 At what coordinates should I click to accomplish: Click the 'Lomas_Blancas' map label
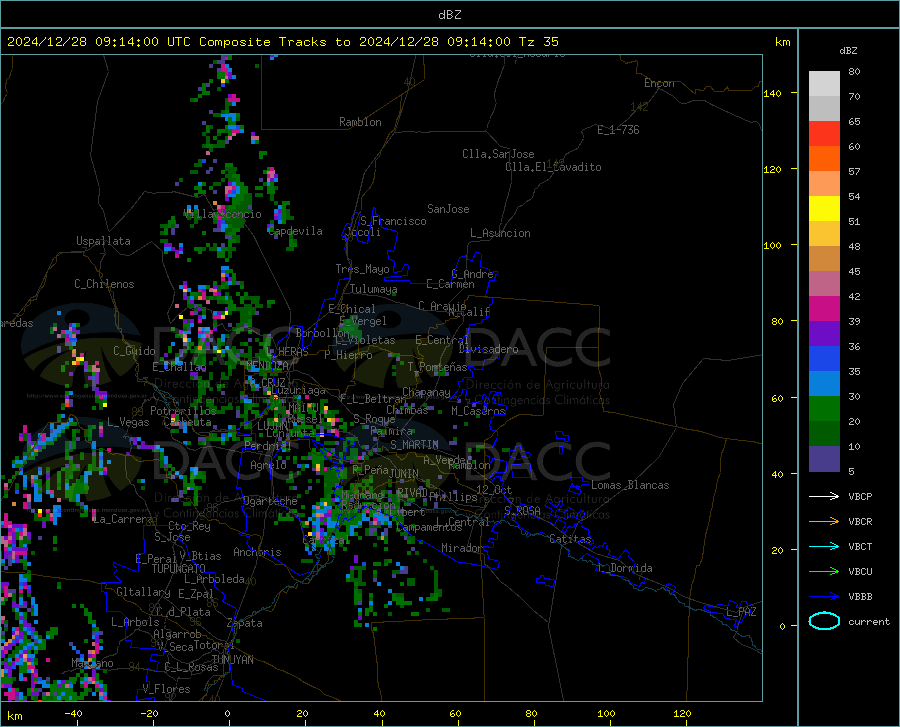tap(630, 485)
